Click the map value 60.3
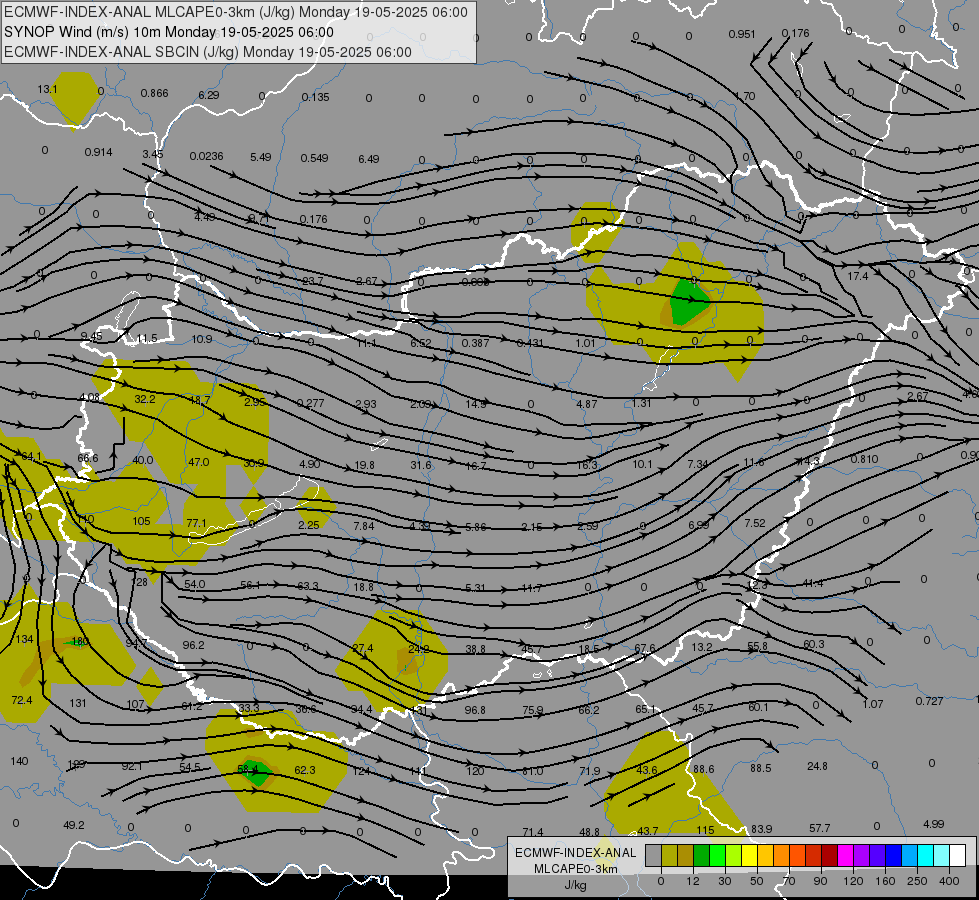This screenshot has height=900, width=979. coord(814,644)
